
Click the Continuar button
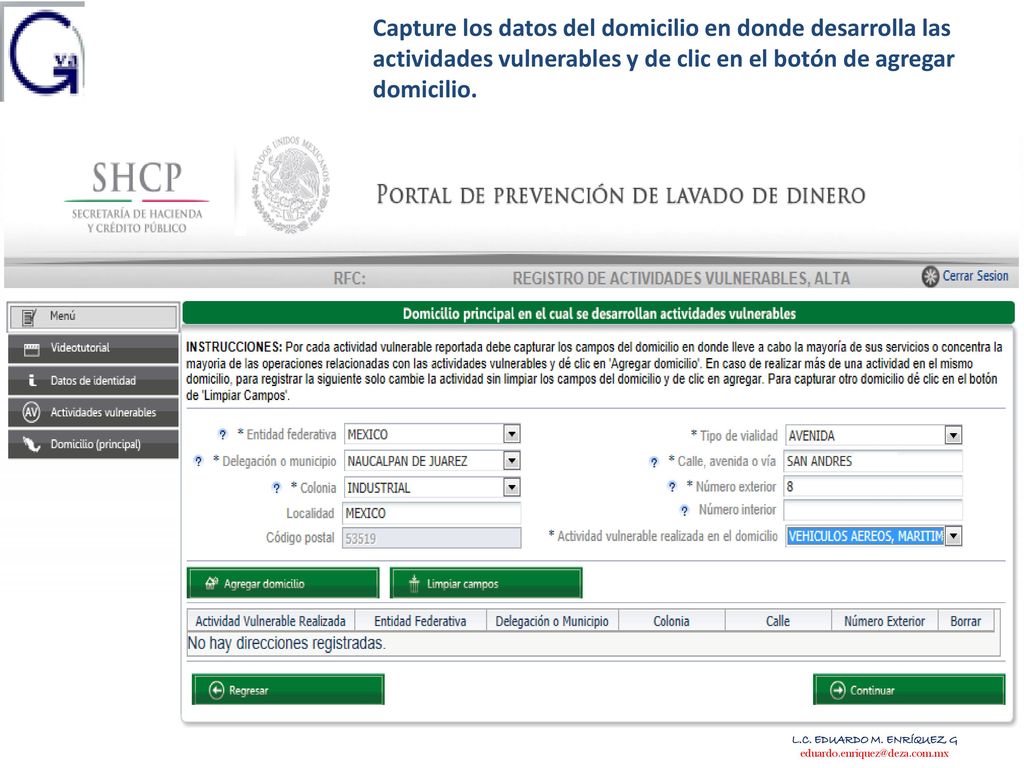(x=909, y=690)
